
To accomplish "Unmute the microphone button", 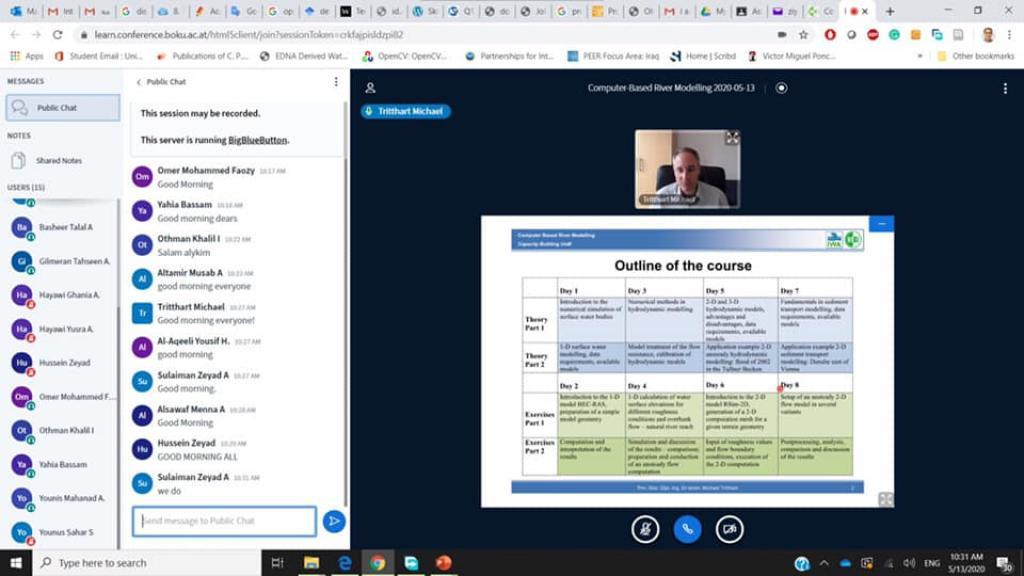I will 645,529.
